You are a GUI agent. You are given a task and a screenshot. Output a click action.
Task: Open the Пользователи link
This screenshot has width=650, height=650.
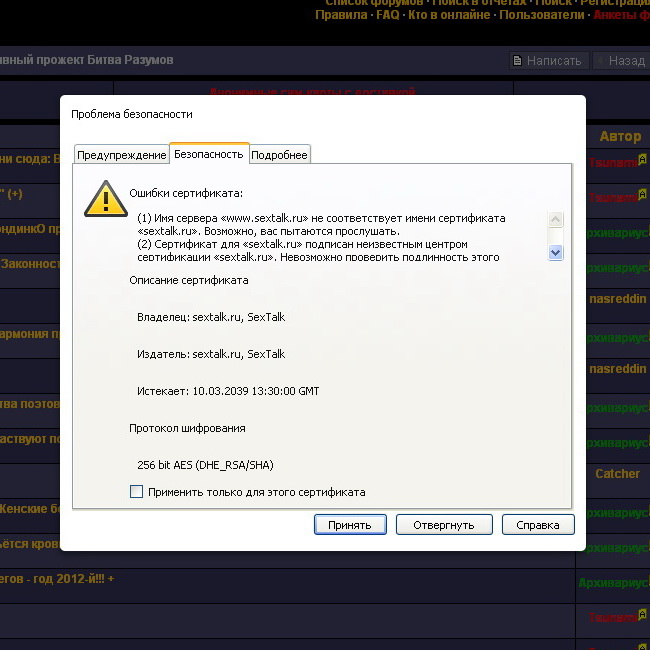pyautogui.click(x=541, y=15)
